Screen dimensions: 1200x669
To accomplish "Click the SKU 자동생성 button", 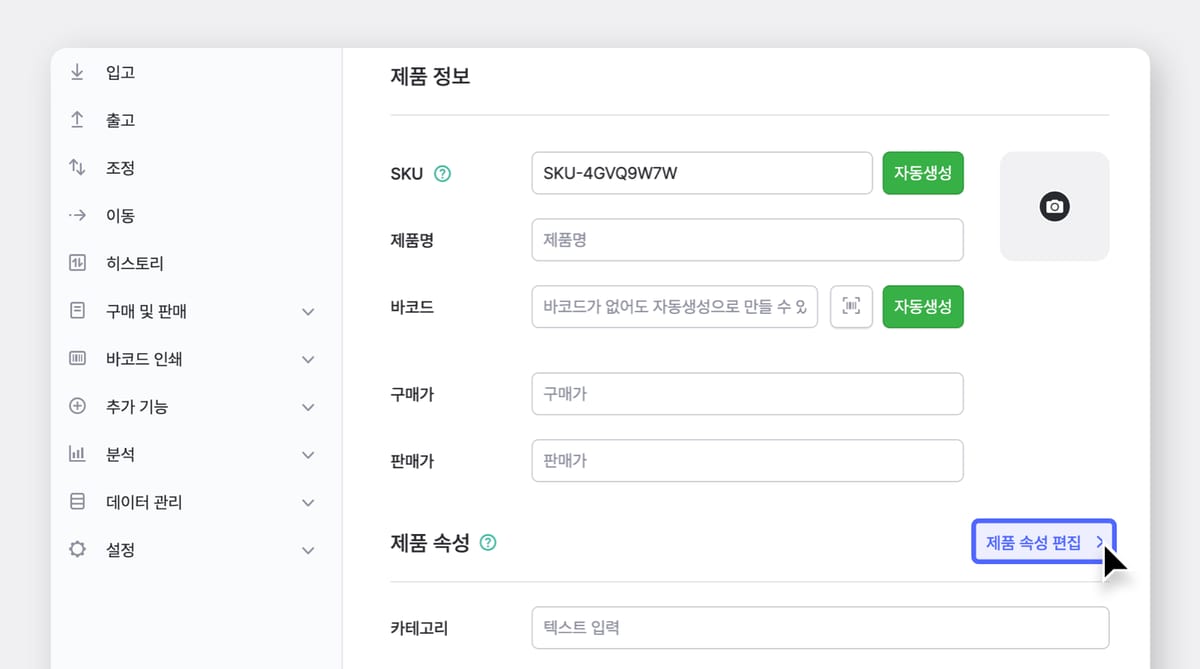I will click(x=922, y=172).
